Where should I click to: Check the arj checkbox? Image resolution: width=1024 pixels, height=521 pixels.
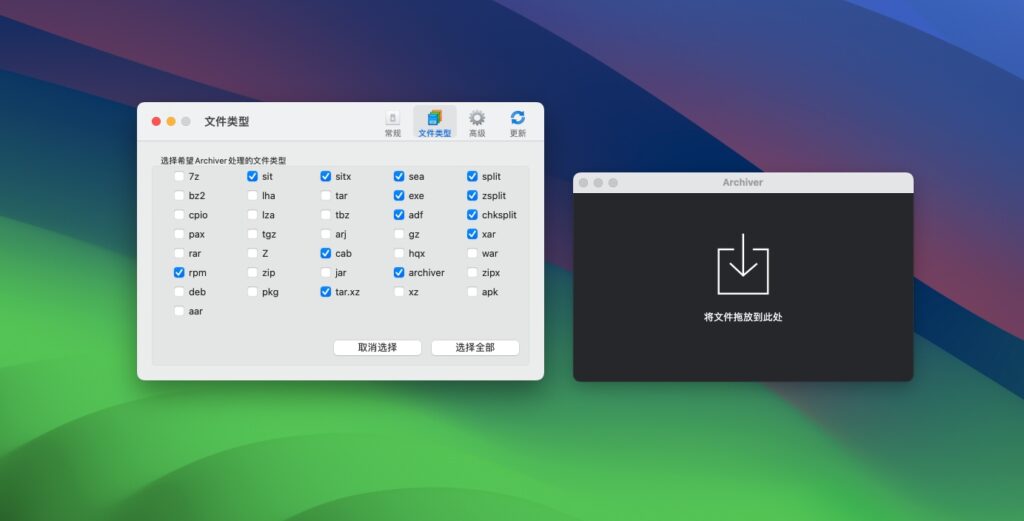(325, 234)
